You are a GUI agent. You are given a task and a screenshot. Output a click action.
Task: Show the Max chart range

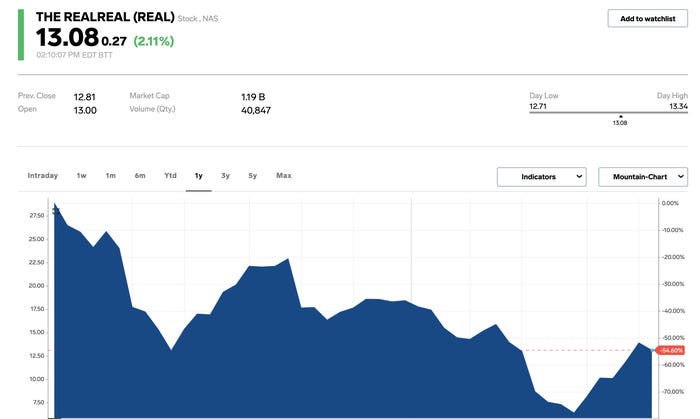[283, 175]
